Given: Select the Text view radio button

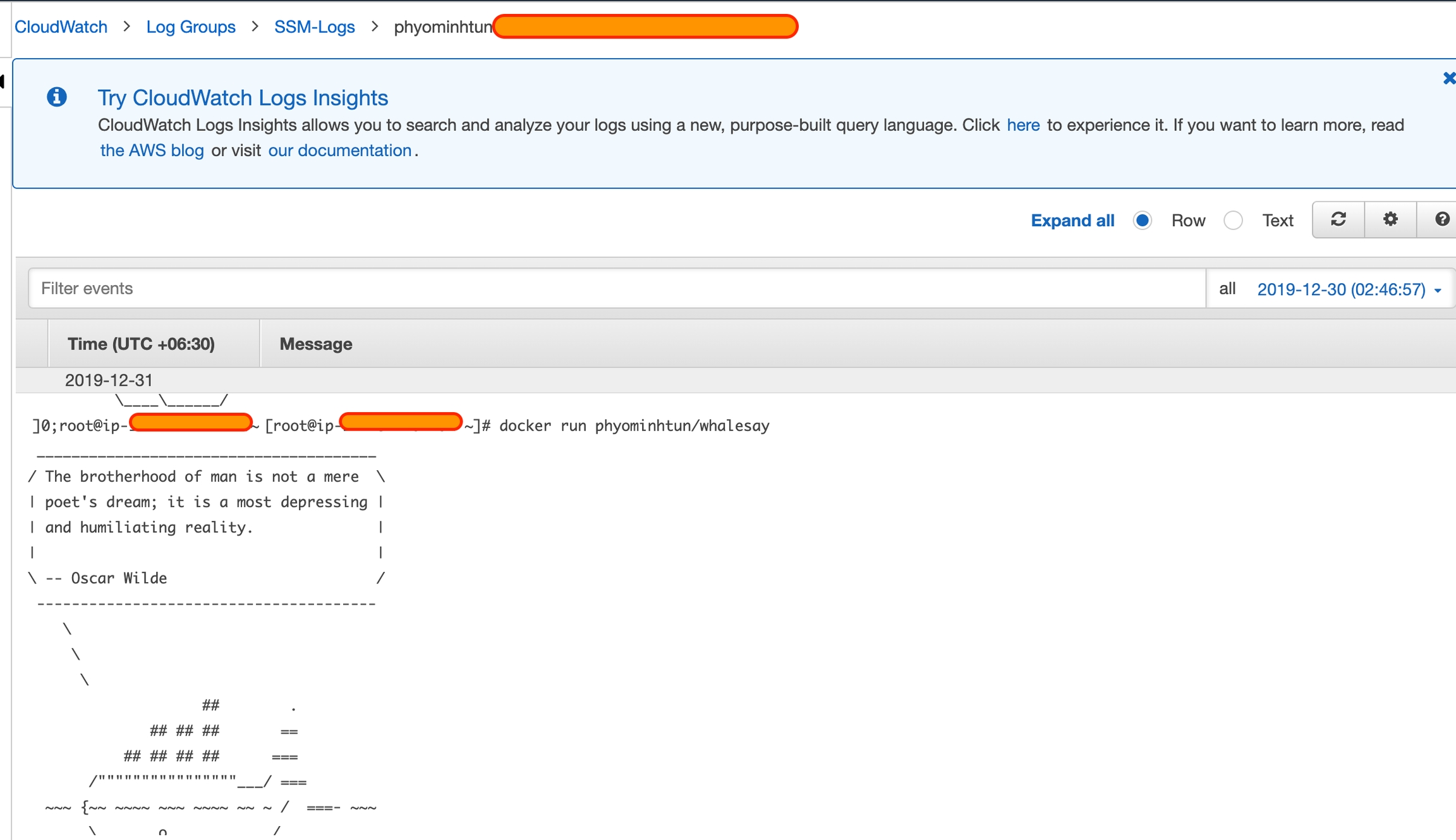Looking at the screenshot, I should pyautogui.click(x=1233, y=221).
